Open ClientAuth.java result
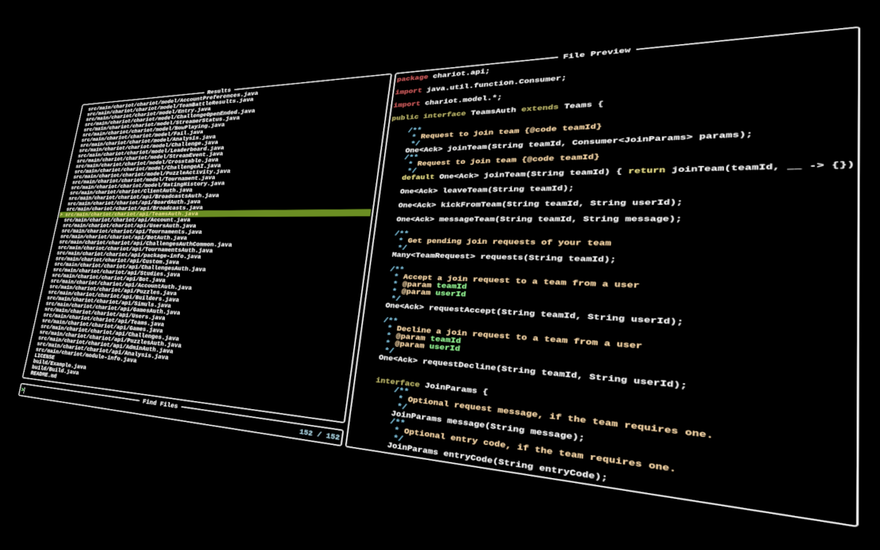The width and height of the screenshot is (880, 550). coord(132,191)
